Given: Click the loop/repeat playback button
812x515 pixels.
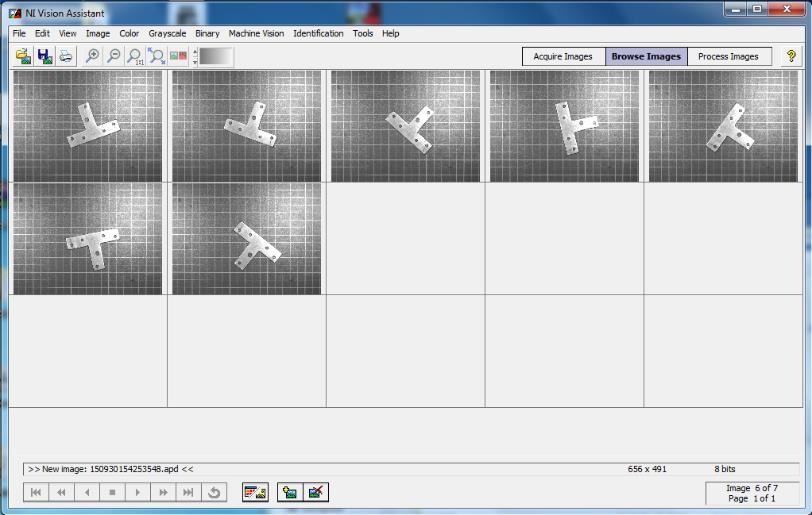Looking at the screenshot, I should click(x=214, y=492).
